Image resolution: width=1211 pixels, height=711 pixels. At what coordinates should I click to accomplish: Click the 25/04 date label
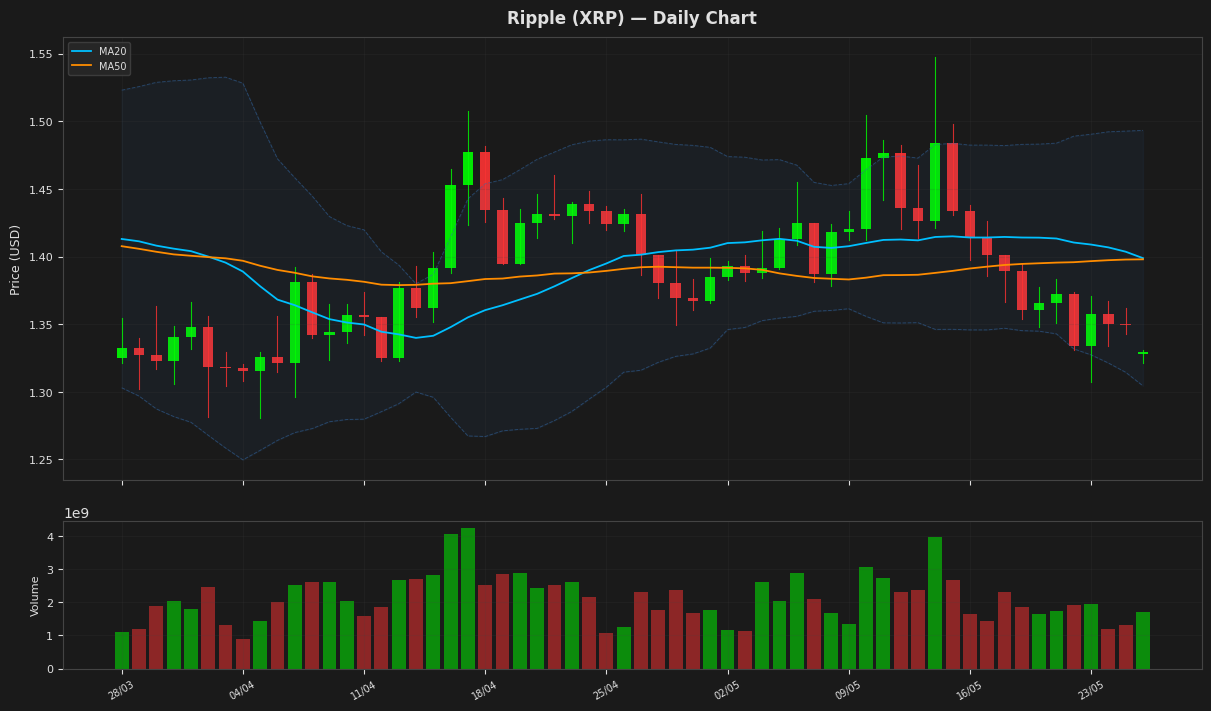[606, 691]
